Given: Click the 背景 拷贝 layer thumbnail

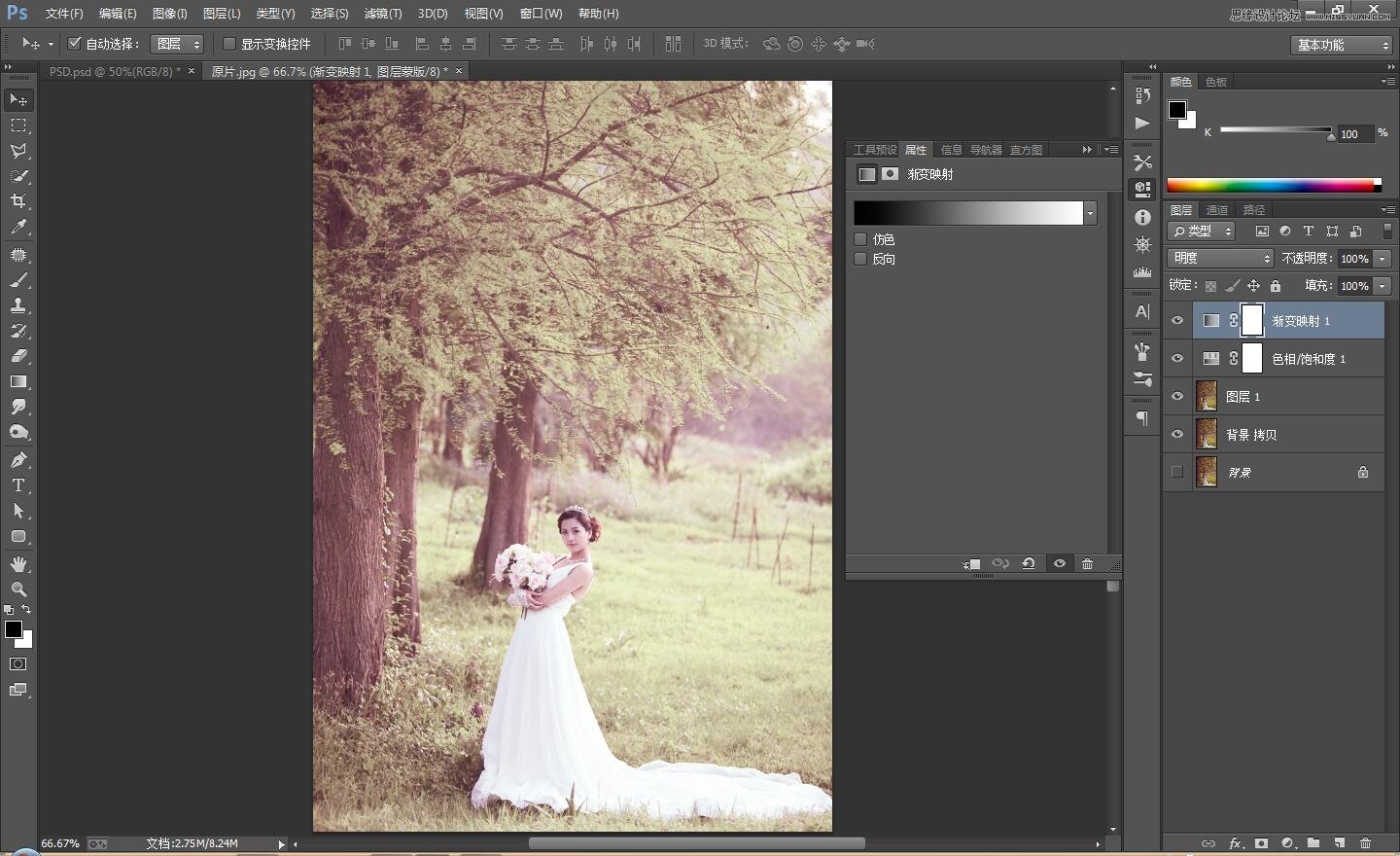Looking at the screenshot, I should [x=1207, y=435].
